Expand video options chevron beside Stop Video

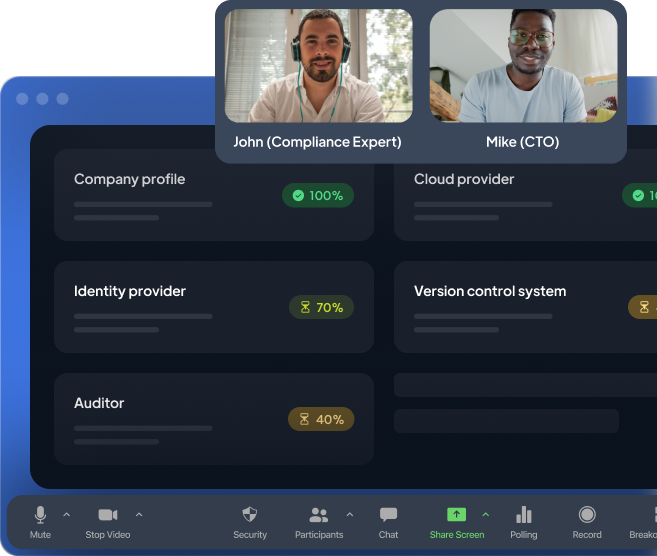click(139, 514)
